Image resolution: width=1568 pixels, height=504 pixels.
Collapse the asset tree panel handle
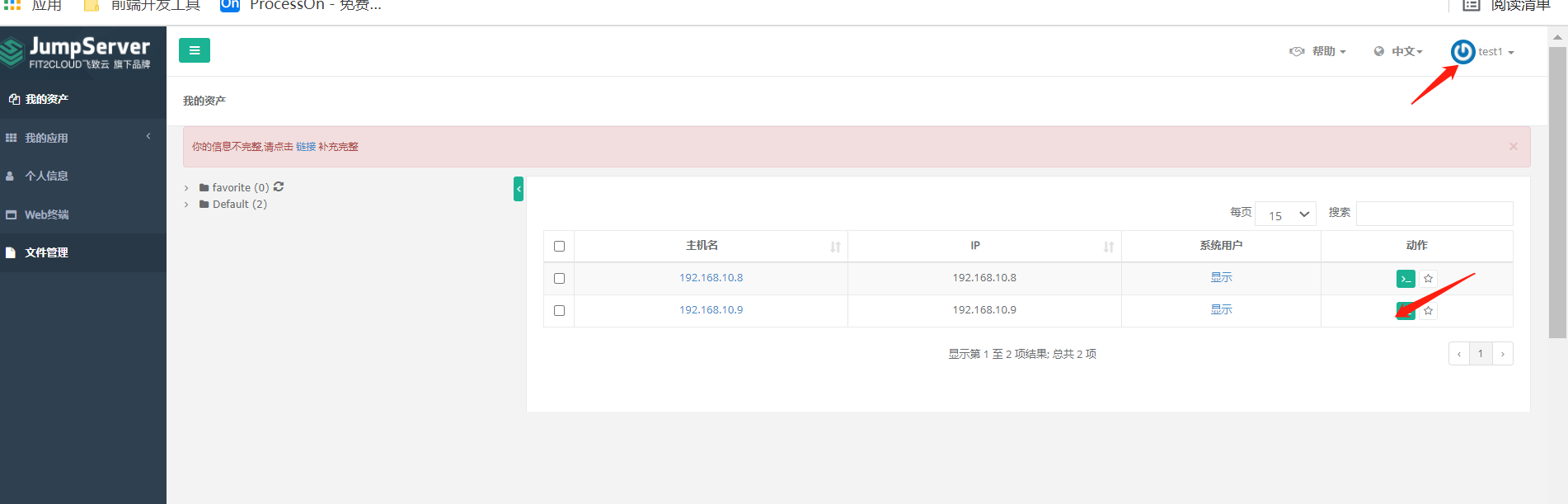[x=519, y=189]
